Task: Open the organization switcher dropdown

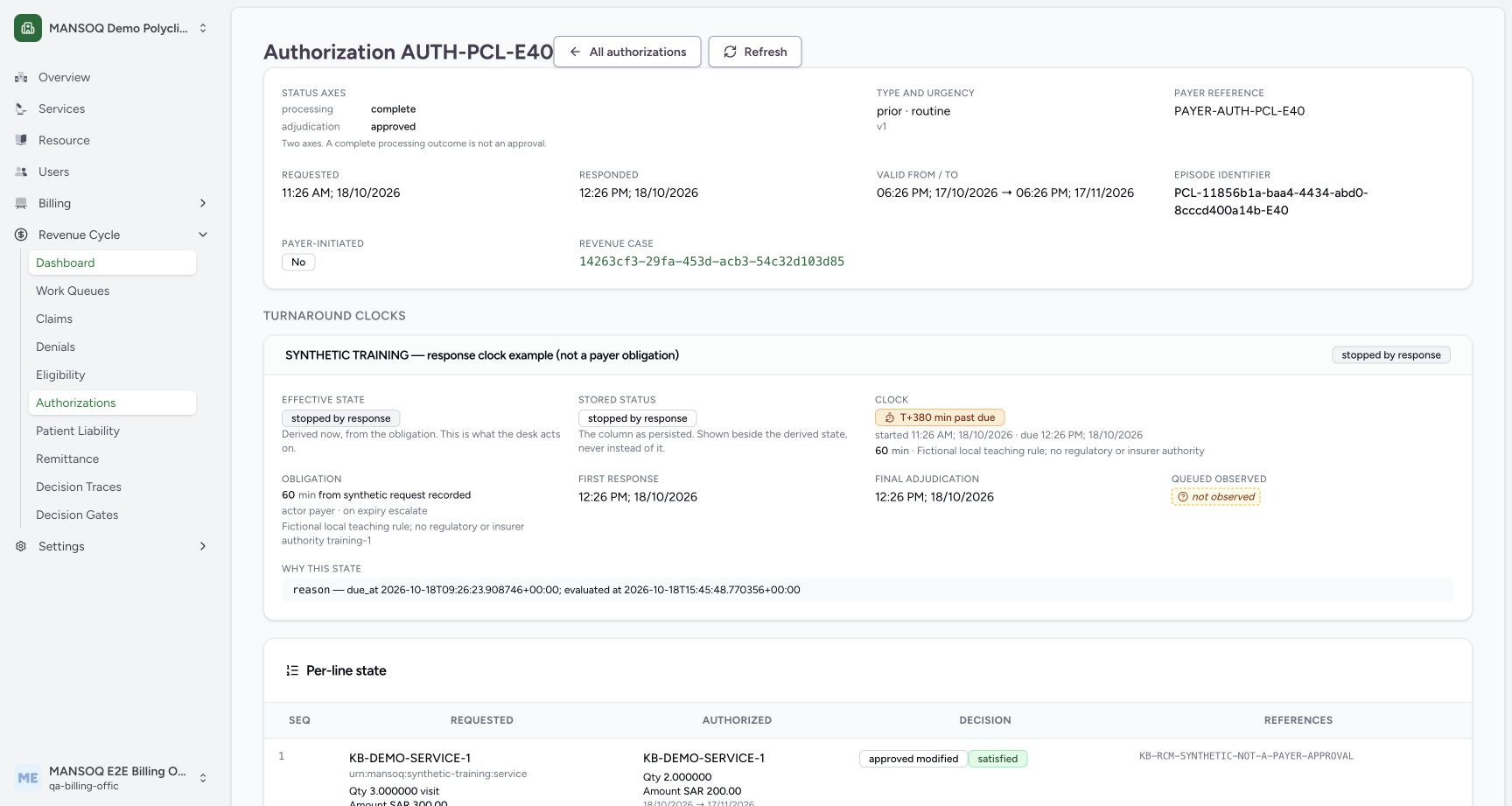Action: click(x=203, y=28)
